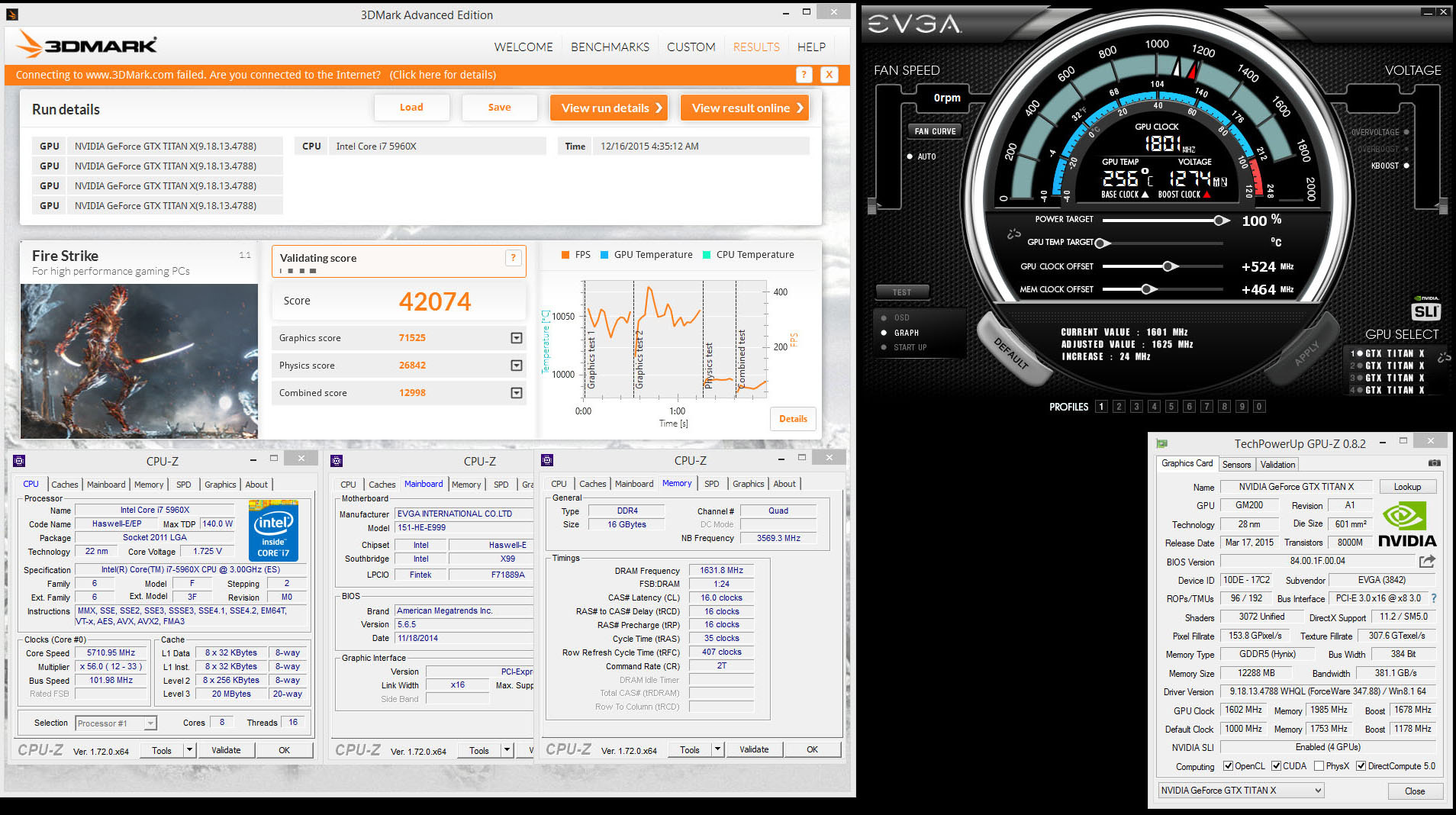1456x815 pixels.
Task: Click the 3DMark logo
Action: click(87, 44)
